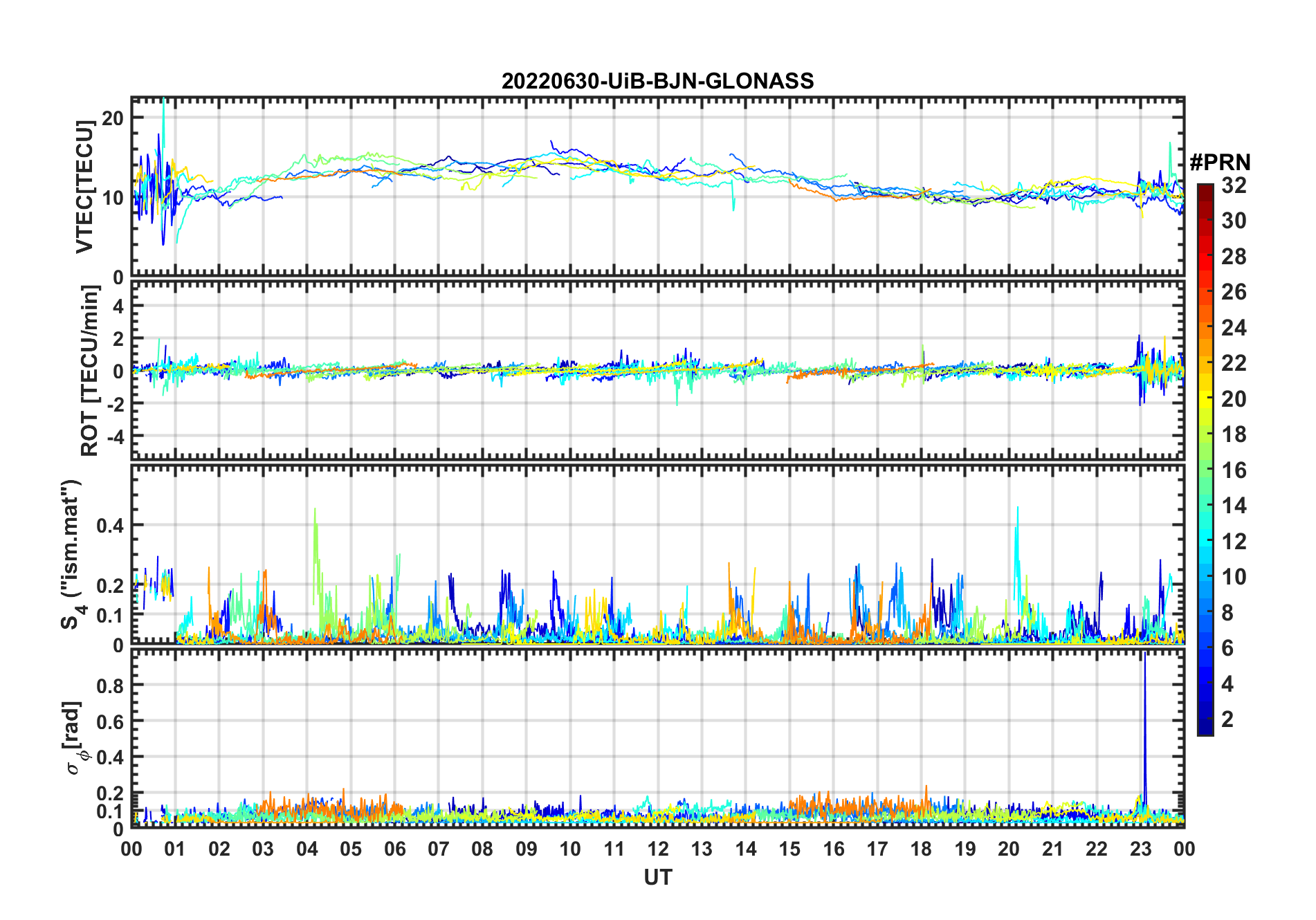Click the UT axis tick label 02

[x=219, y=849]
